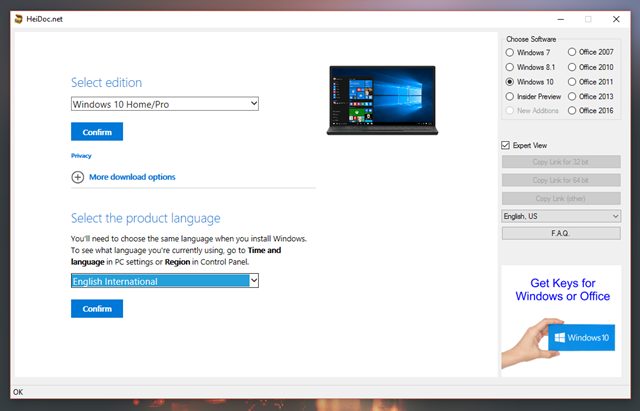Toggle the Expert View checkbox
Viewport: 640px width, 411px height.
click(x=507, y=145)
